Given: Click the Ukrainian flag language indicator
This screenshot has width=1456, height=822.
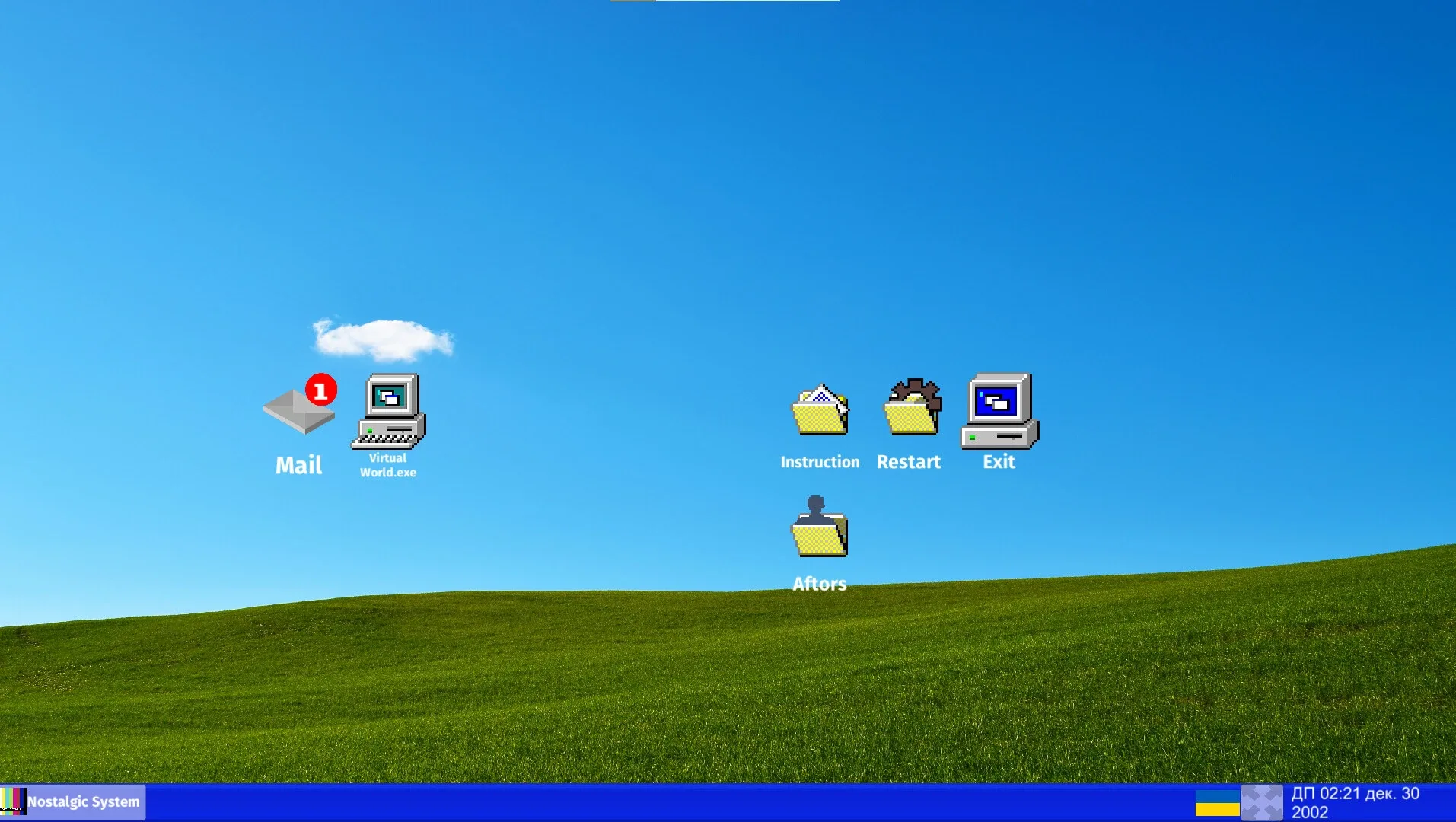Looking at the screenshot, I should point(1217,802).
